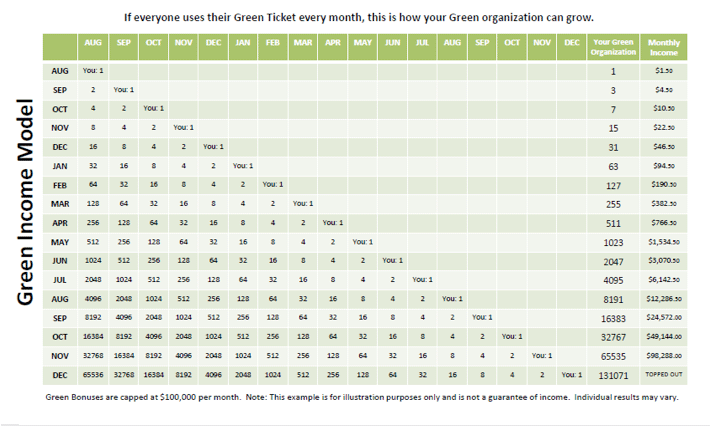
Task: Click the 'Green Income Model' vertical title
Action: pyautogui.click(x=25, y=202)
